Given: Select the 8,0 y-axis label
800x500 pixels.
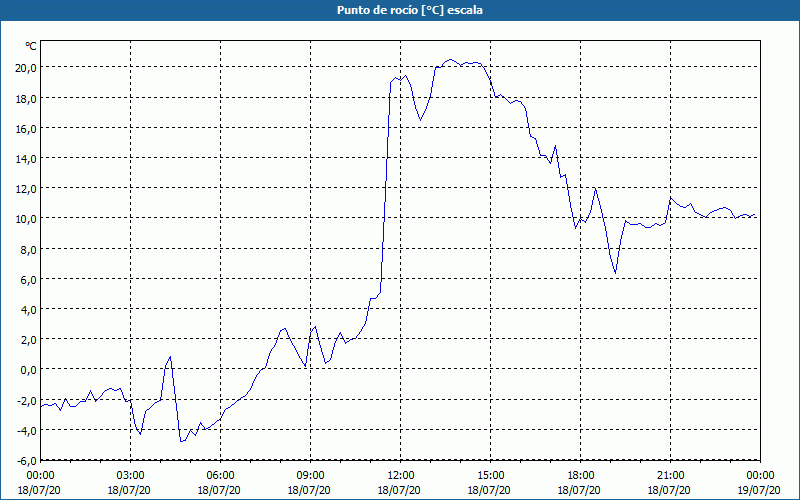Looking at the screenshot, I should (x=28, y=249).
